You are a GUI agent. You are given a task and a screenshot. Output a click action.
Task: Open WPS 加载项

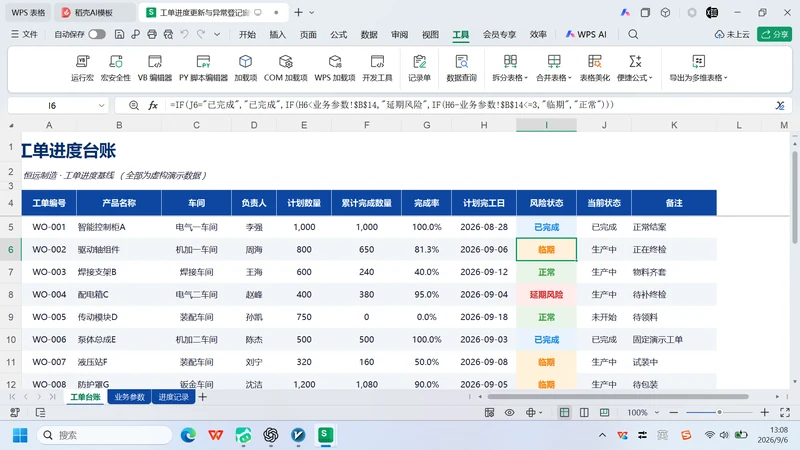click(335, 68)
